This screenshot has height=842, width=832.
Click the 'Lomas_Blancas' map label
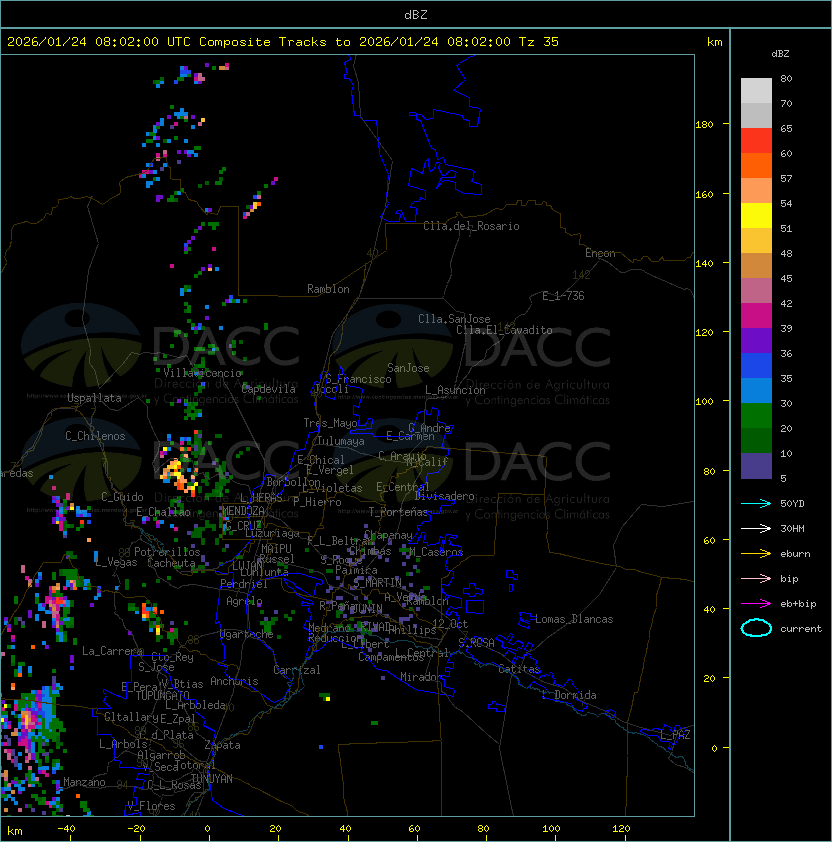[x=574, y=619]
